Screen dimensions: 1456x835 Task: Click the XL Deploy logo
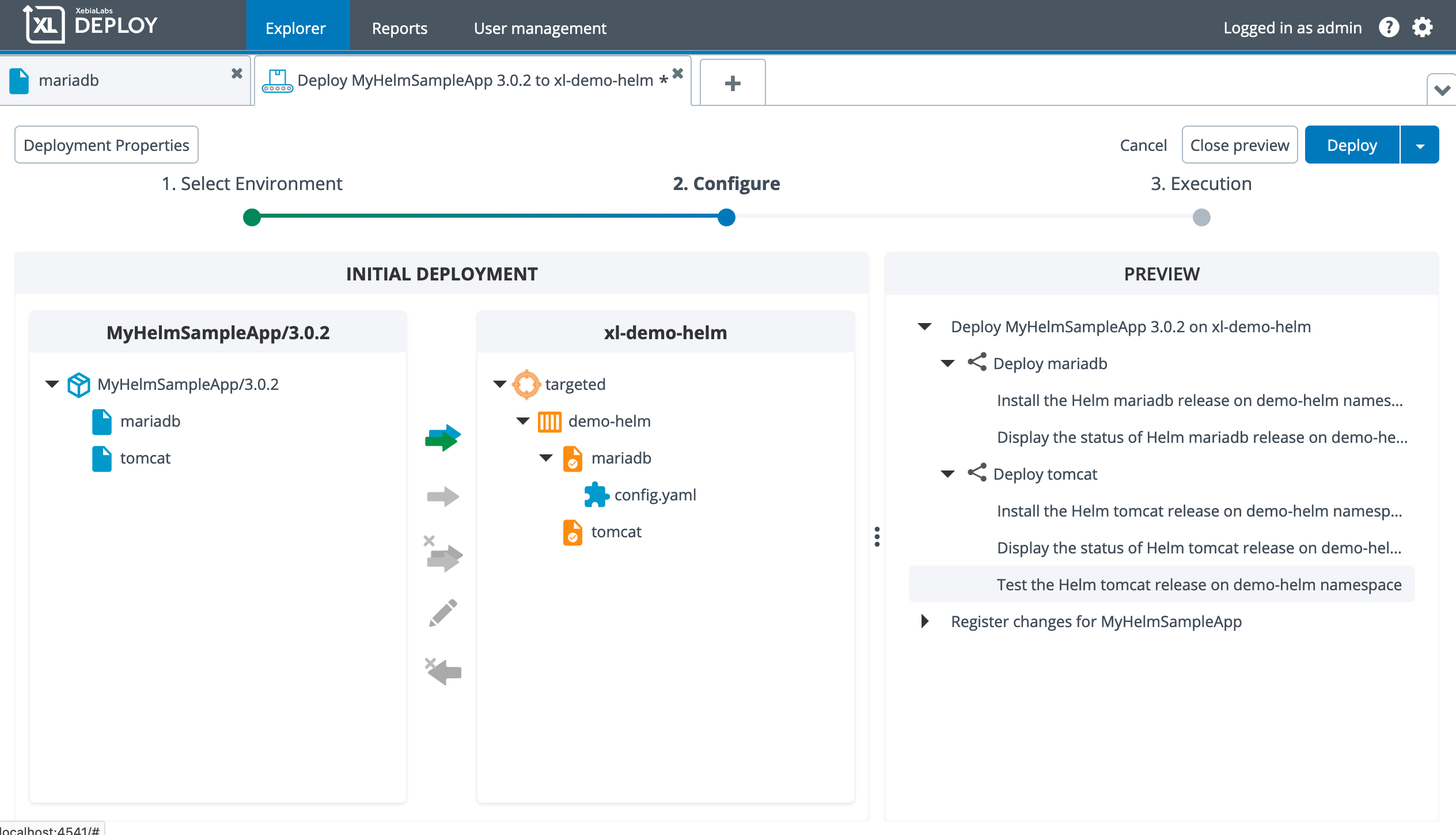[90, 25]
